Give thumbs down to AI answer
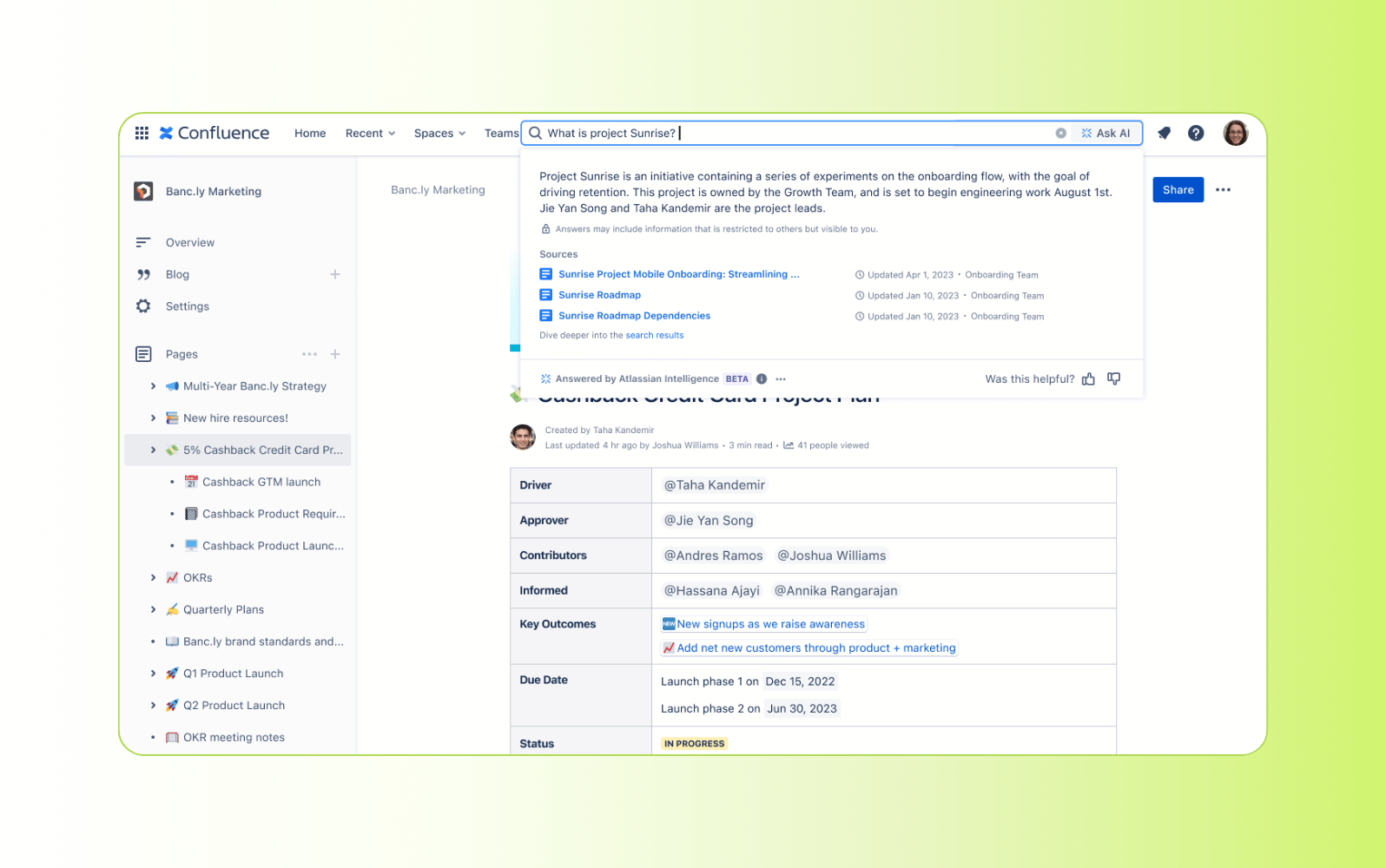This screenshot has height=868, width=1386. point(1114,379)
